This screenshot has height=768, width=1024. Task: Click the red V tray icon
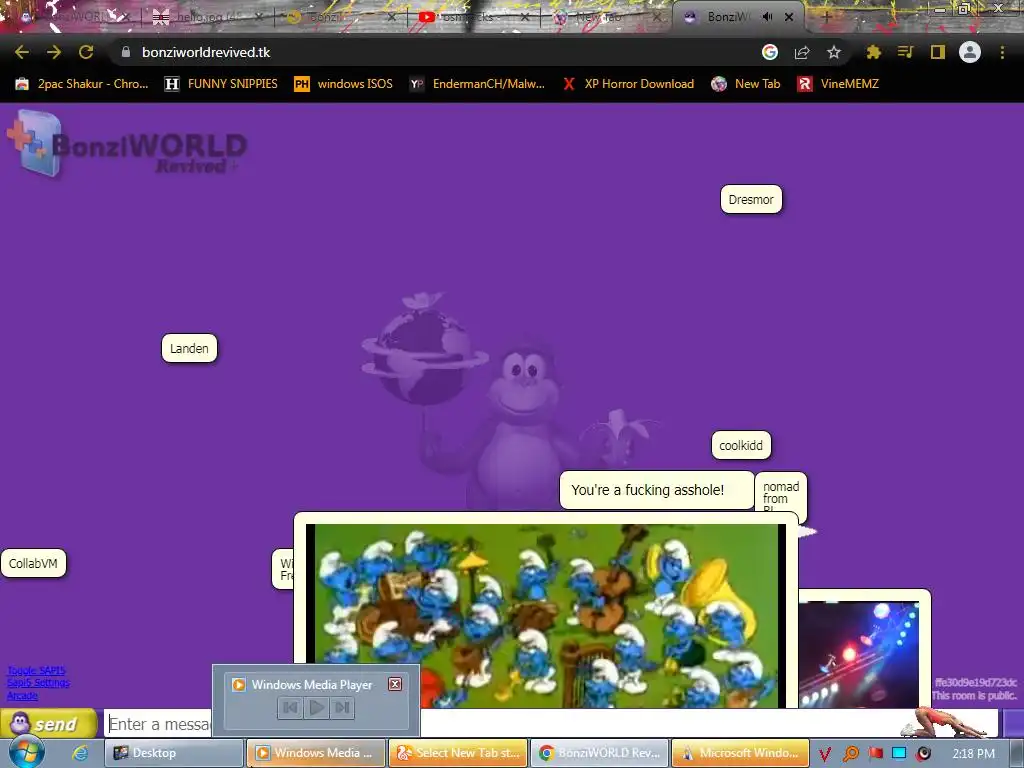tap(825, 754)
